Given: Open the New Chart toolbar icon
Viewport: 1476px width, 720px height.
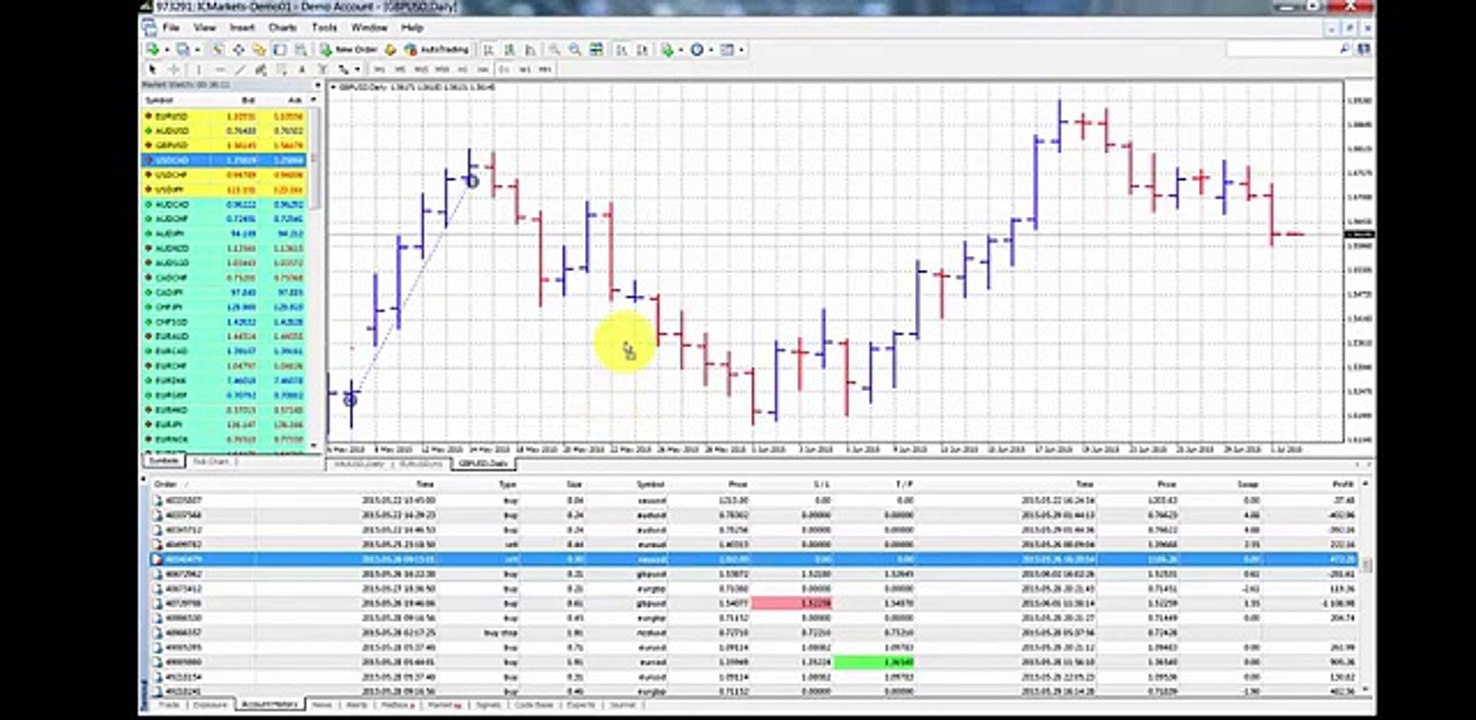Looking at the screenshot, I should click(153, 49).
